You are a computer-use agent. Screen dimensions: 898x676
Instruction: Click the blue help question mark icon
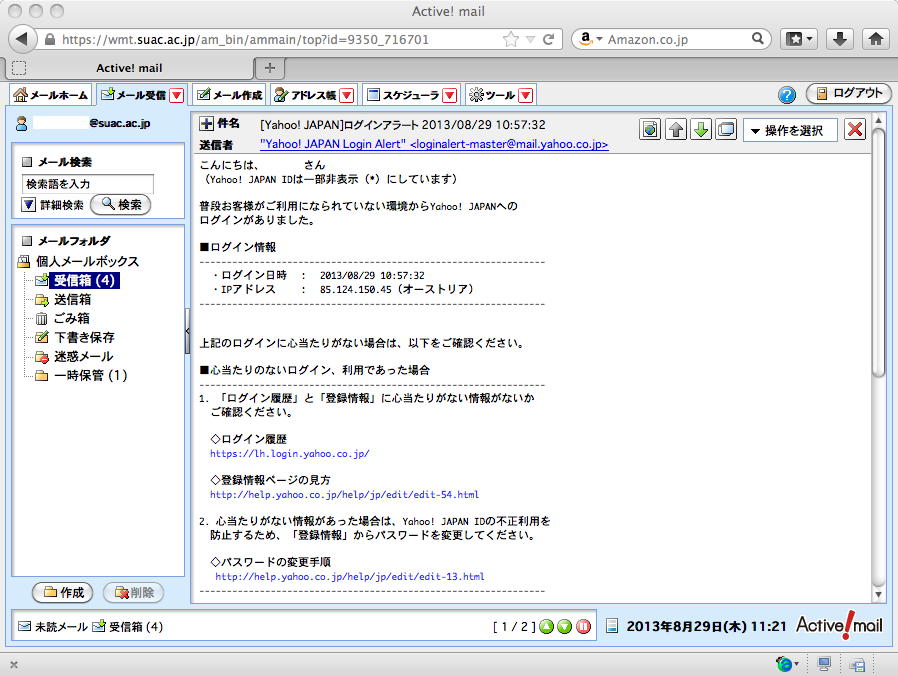(x=787, y=95)
